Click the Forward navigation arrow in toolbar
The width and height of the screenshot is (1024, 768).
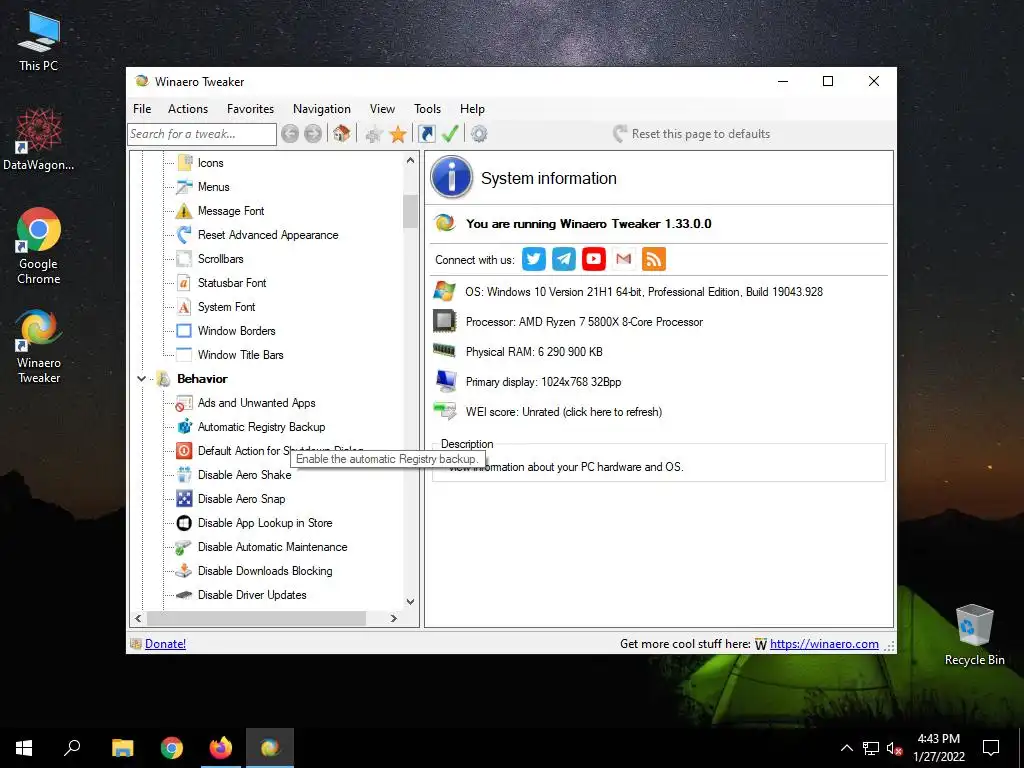click(x=313, y=134)
